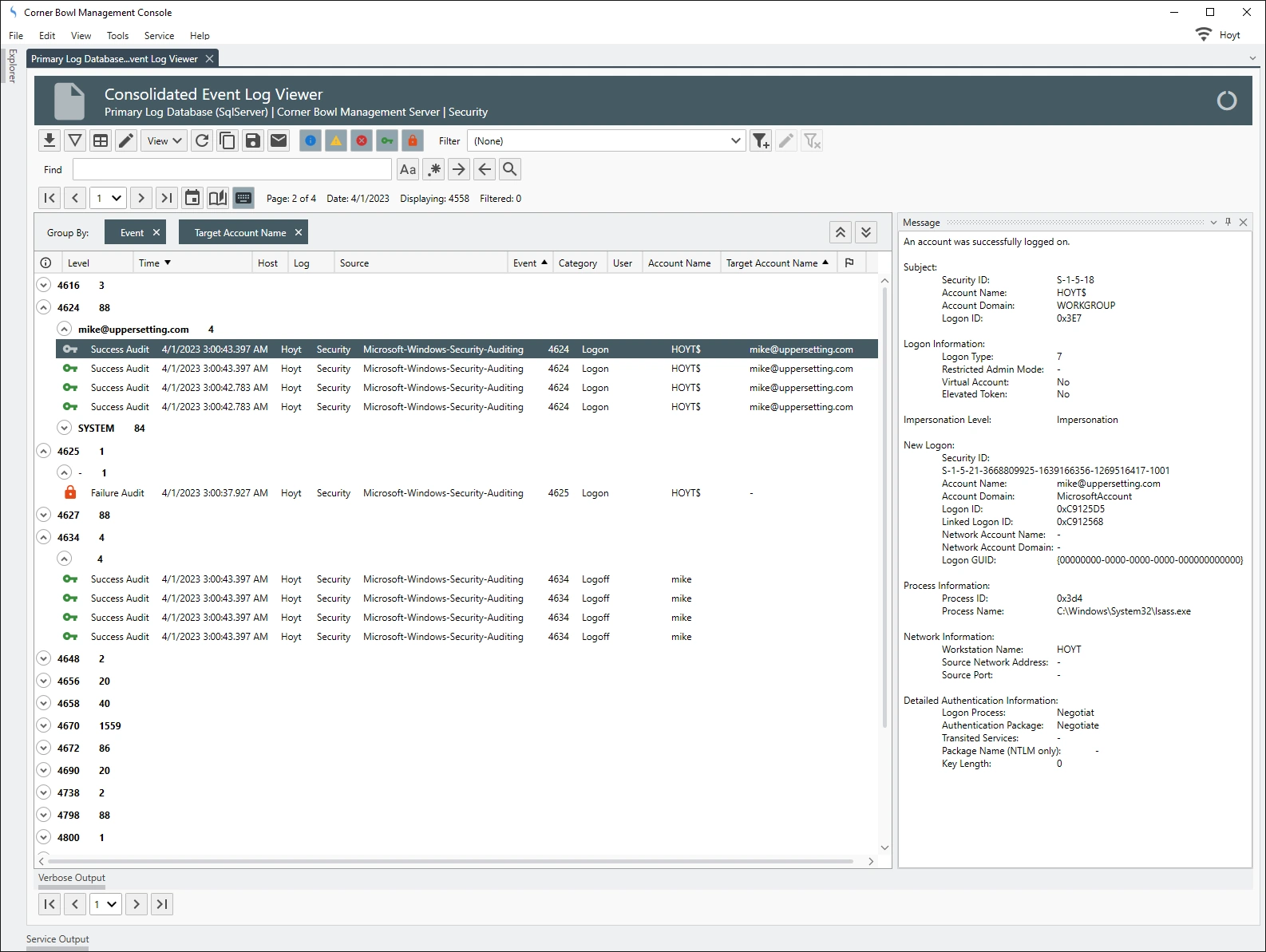
Task: Collapse the mike@uppersetting.com group
Action: [x=65, y=329]
